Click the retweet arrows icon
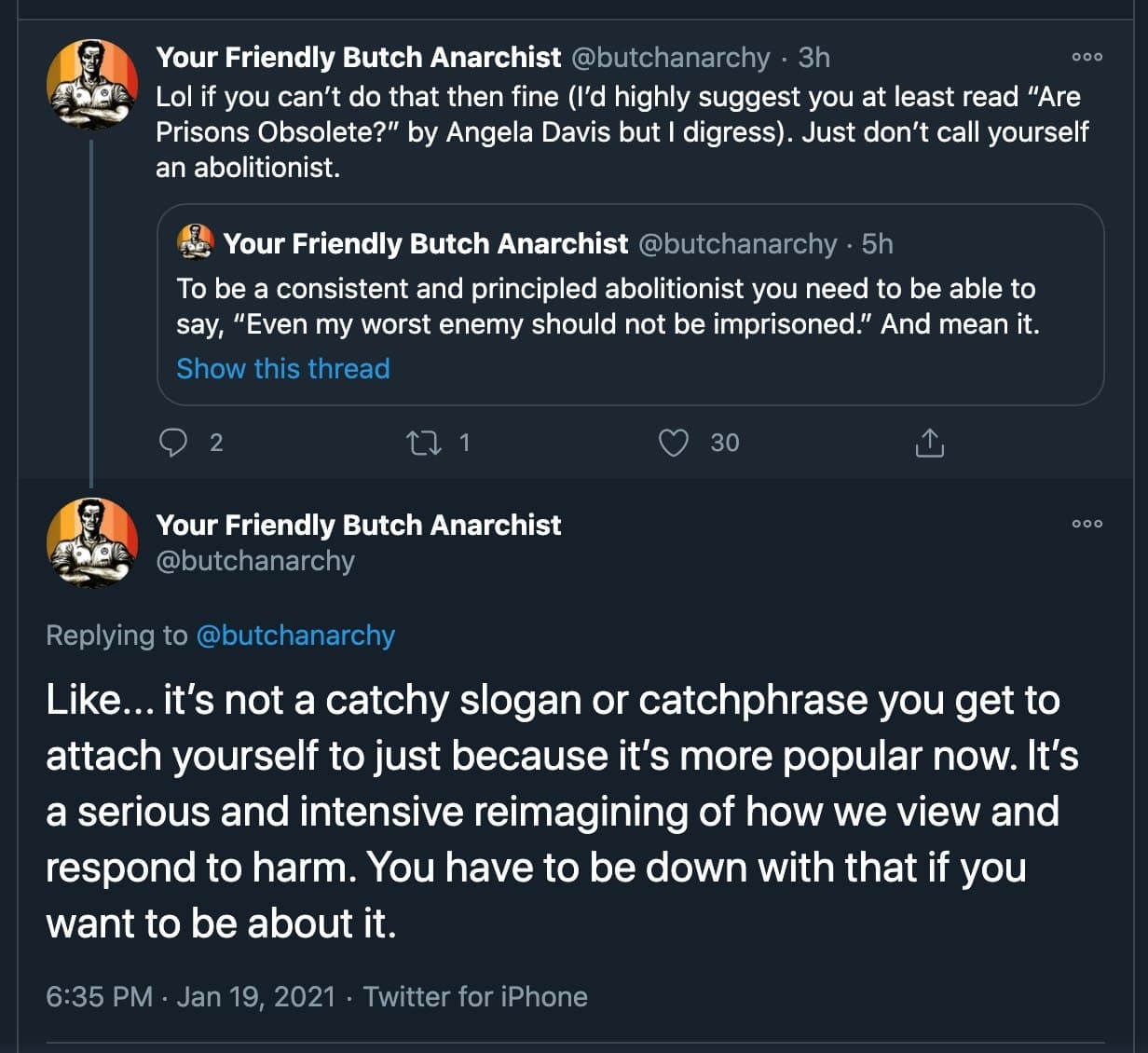The height and width of the screenshot is (1053, 1148). pos(424,443)
